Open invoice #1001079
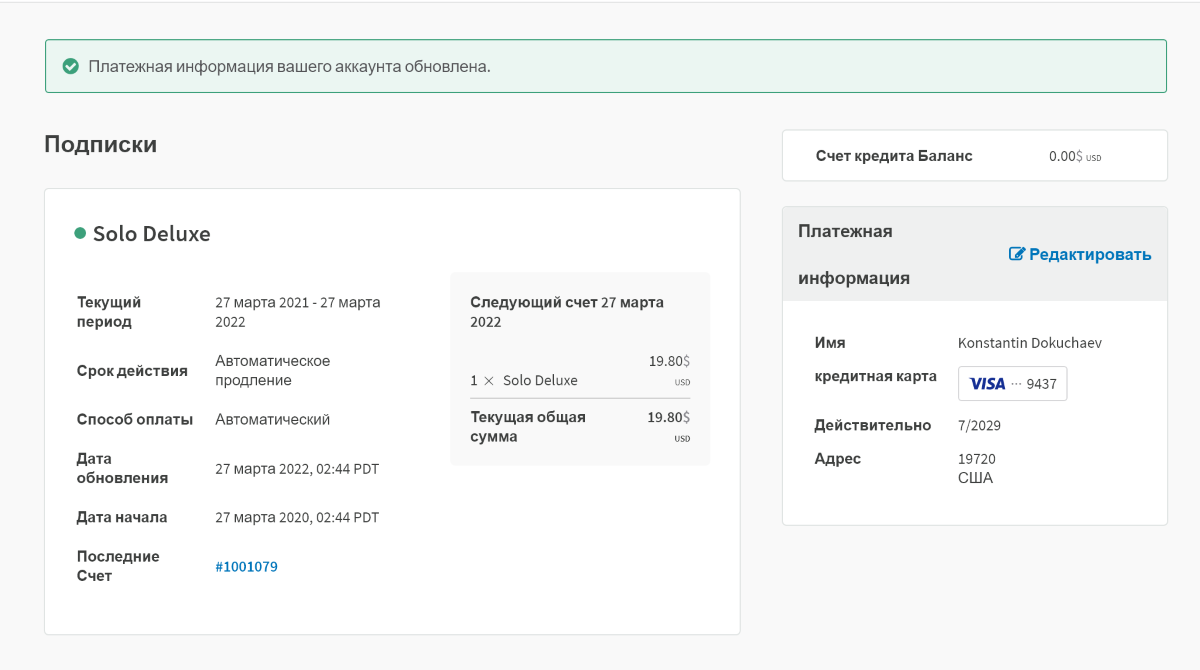The height and width of the screenshot is (670, 1200). (246, 565)
